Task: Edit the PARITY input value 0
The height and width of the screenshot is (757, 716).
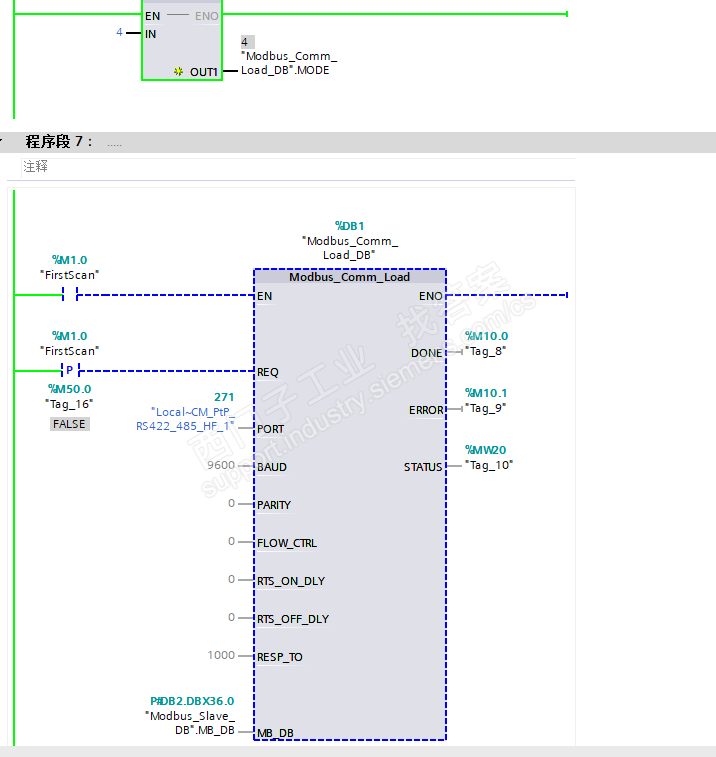Action: click(232, 503)
